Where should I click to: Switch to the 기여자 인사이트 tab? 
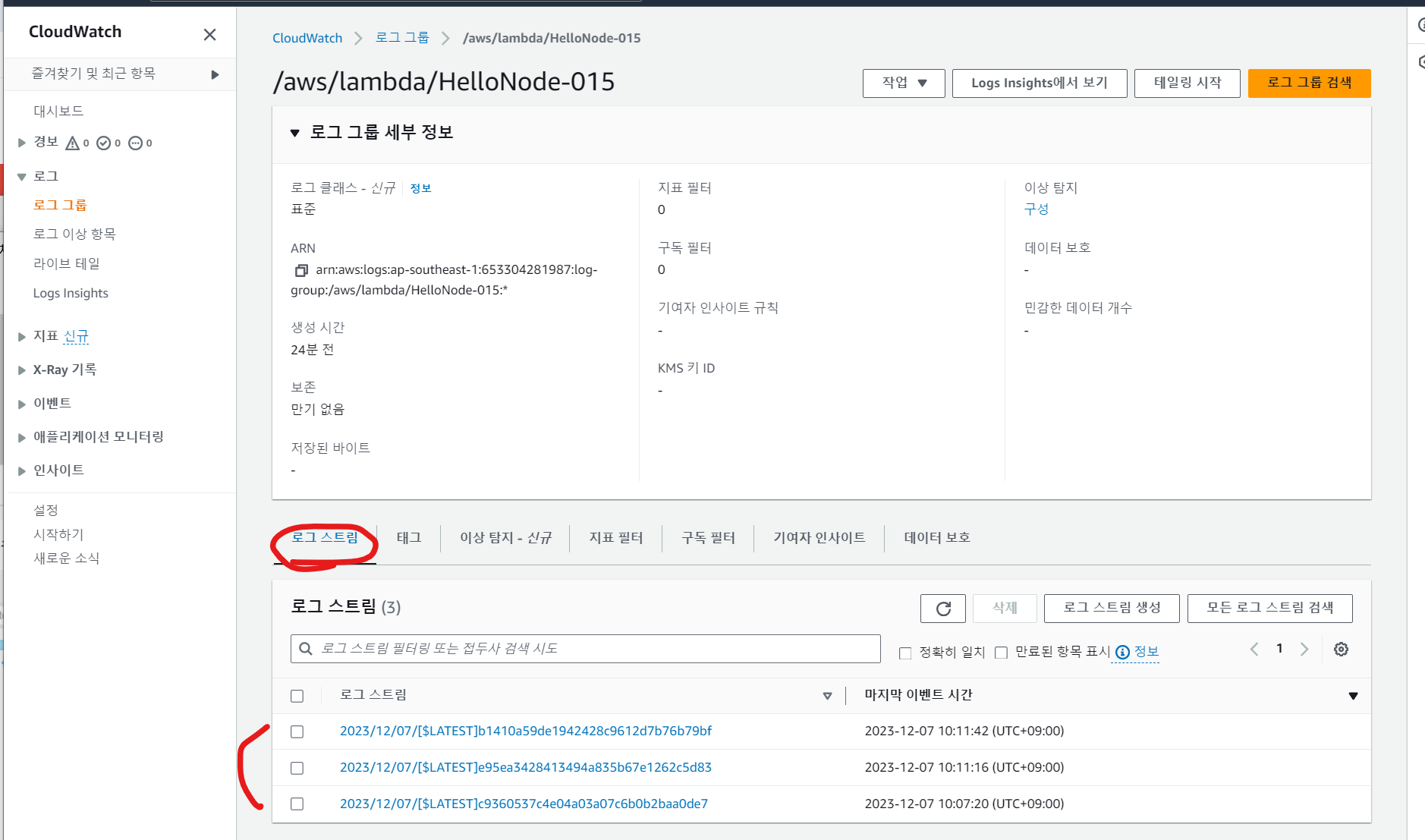click(819, 537)
